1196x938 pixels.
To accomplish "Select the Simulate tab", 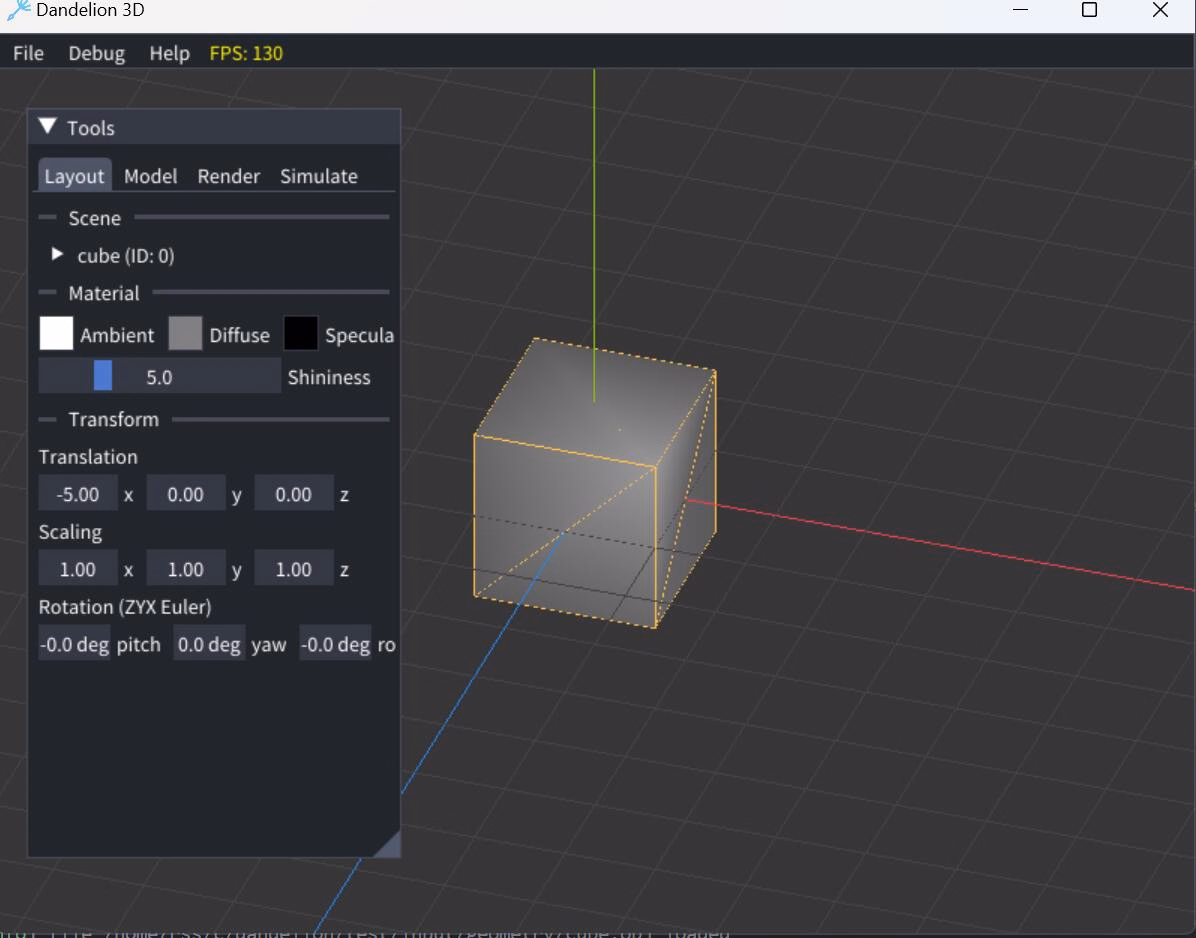I will (x=319, y=176).
